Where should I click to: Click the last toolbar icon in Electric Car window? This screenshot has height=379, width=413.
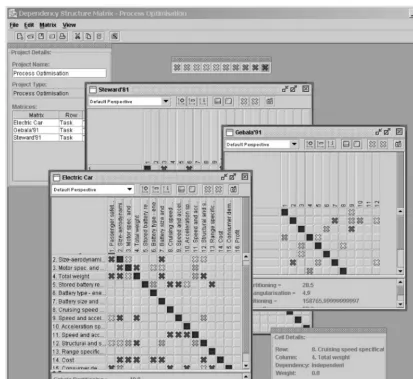(x=233, y=190)
